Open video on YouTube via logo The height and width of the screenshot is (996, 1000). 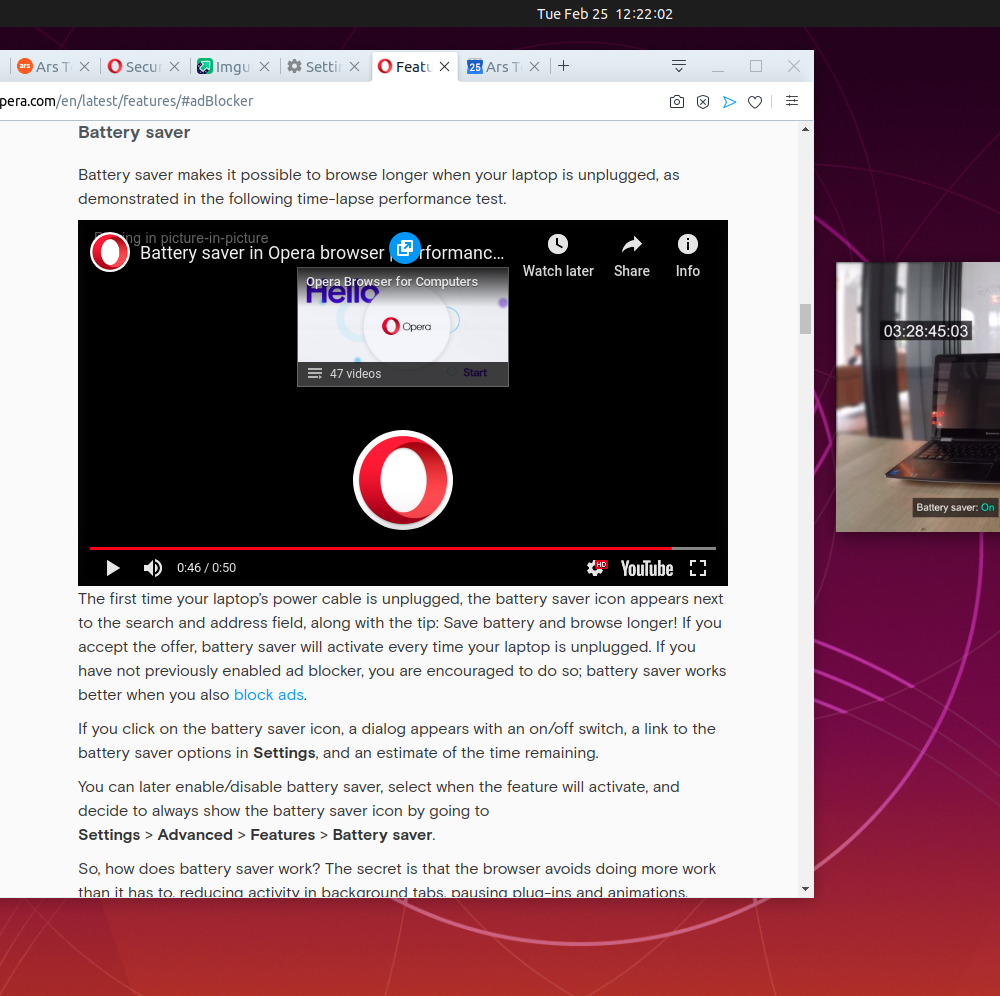click(x=646, y=568)
